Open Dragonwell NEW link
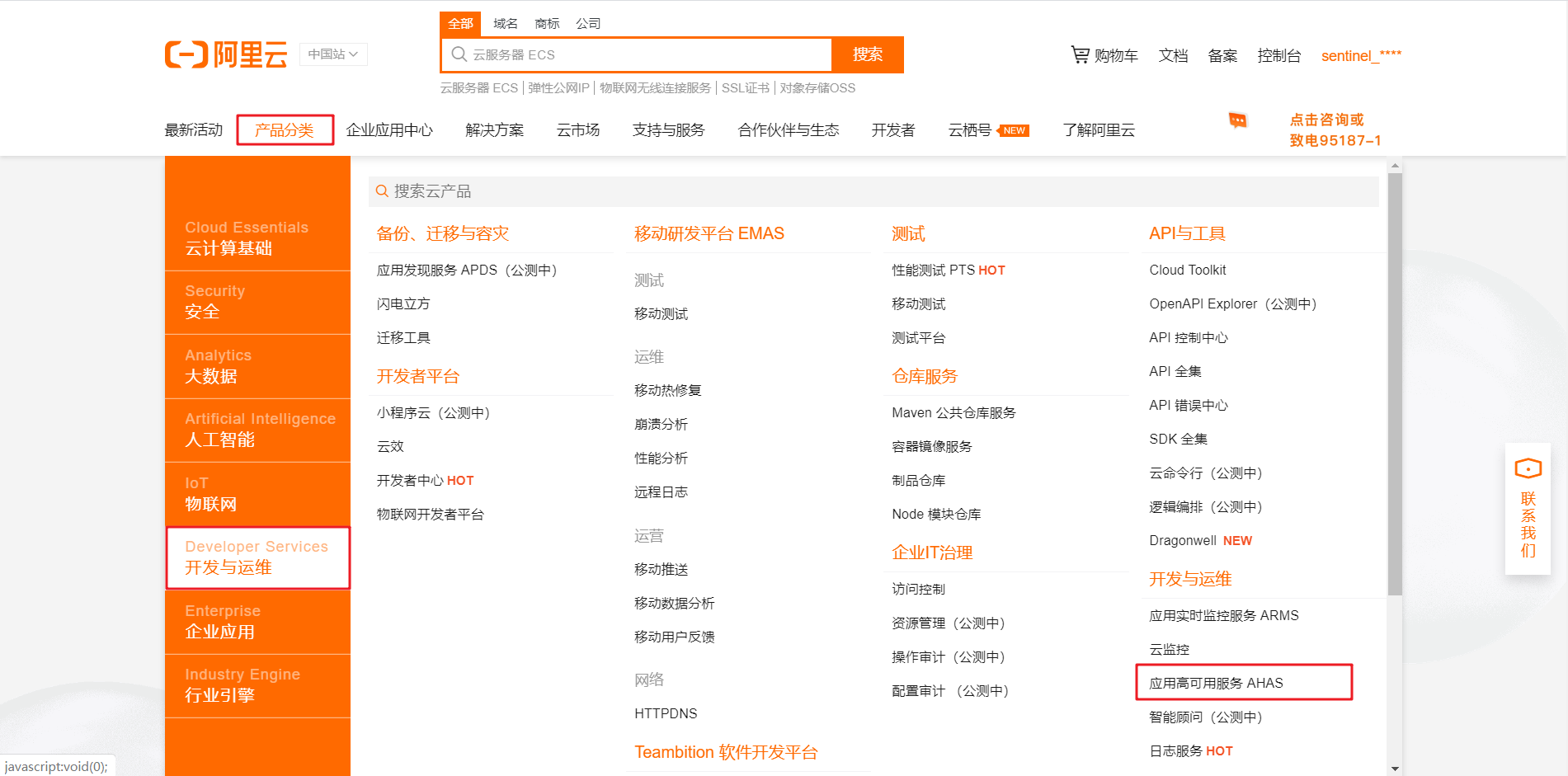Viewport: 1568px width, 776px height. click(x=1201, y=540)
